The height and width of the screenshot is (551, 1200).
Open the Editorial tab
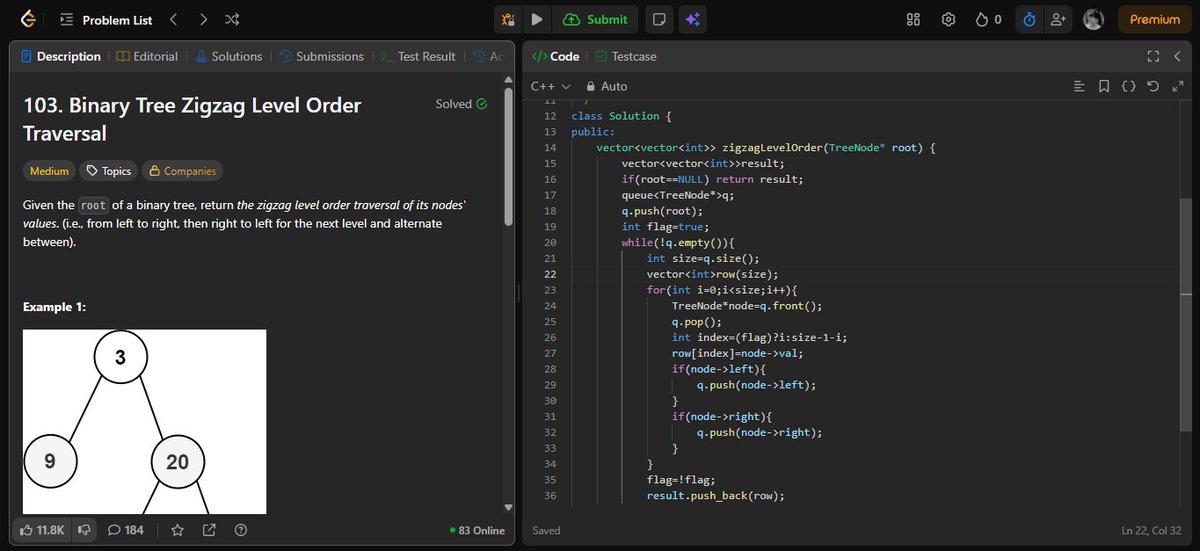tap(147, 56)
